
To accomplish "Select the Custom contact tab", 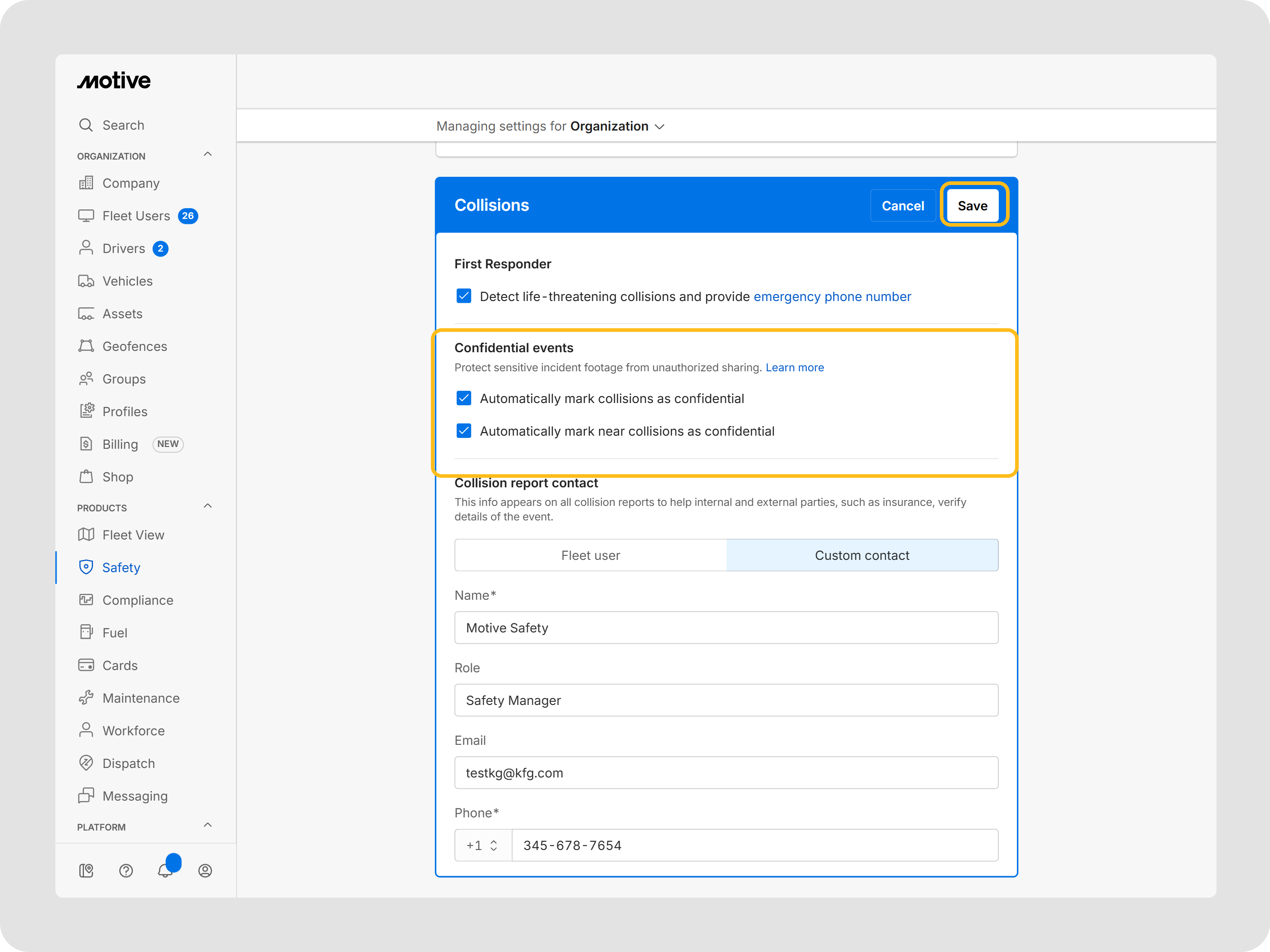I will coord(862,555).
